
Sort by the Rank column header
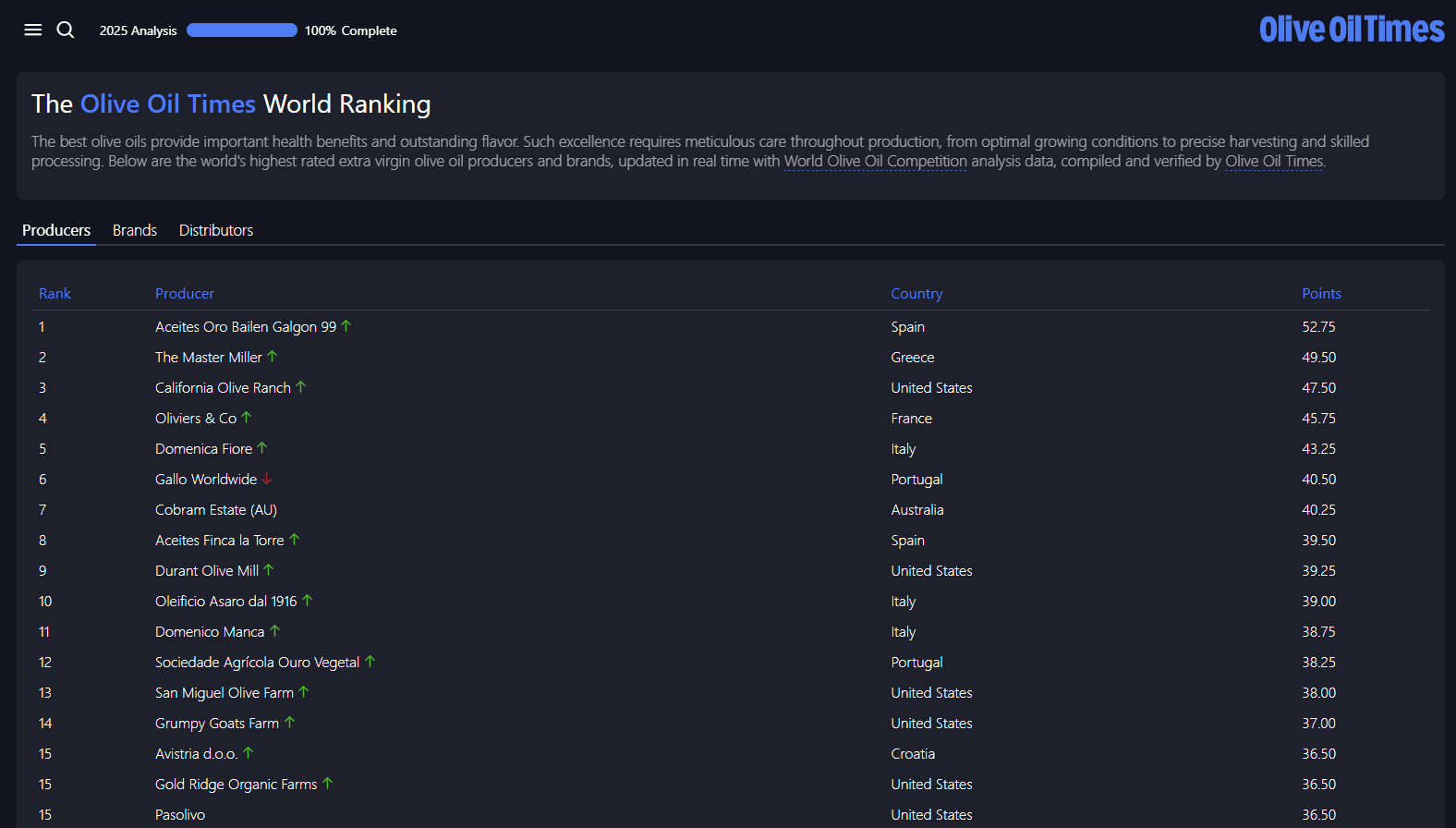pyautogui.click(x=55, y=294)
